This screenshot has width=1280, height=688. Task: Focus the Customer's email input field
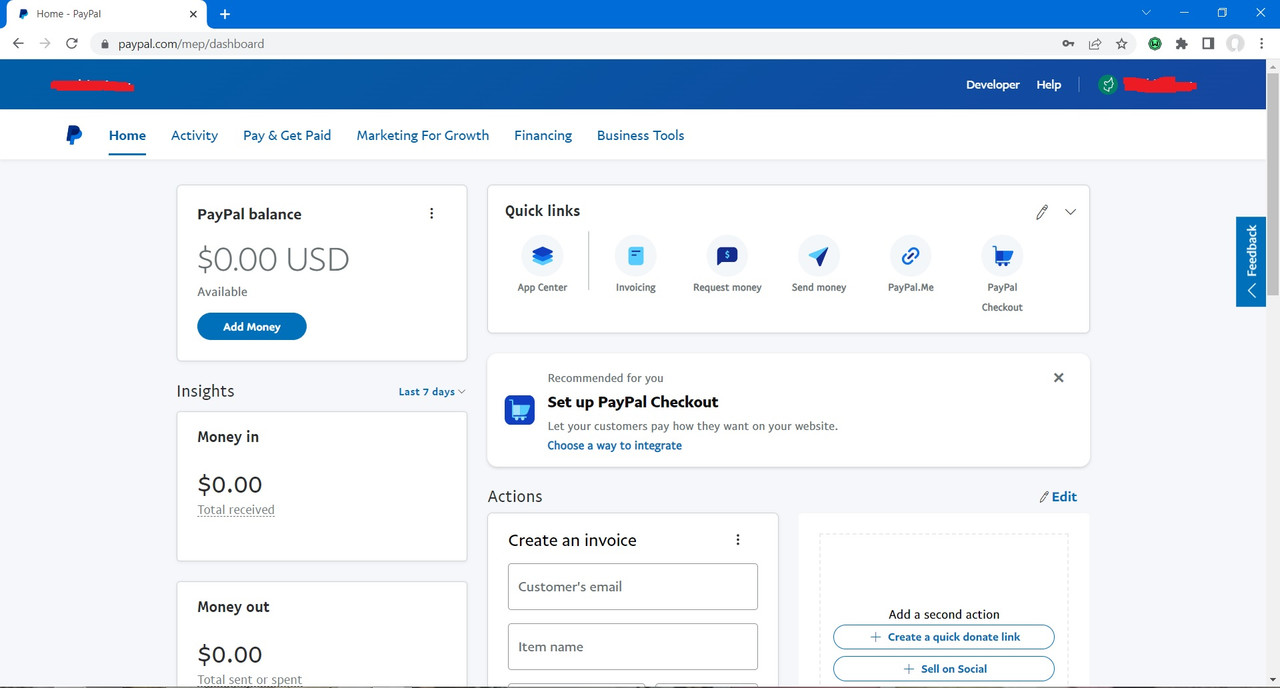[633, 587]
